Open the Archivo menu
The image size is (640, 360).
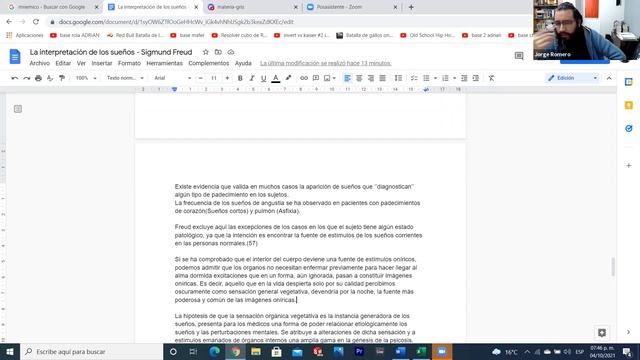[x=40, y=63]
